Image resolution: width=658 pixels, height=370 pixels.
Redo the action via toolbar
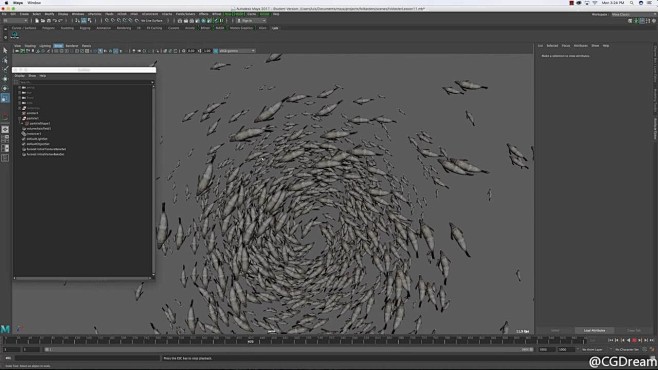coord(60,21)
